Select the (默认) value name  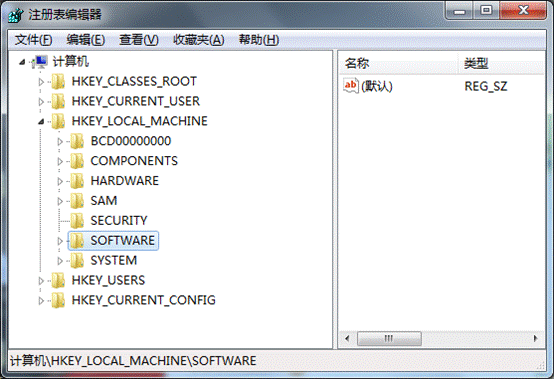pos(377,86)
